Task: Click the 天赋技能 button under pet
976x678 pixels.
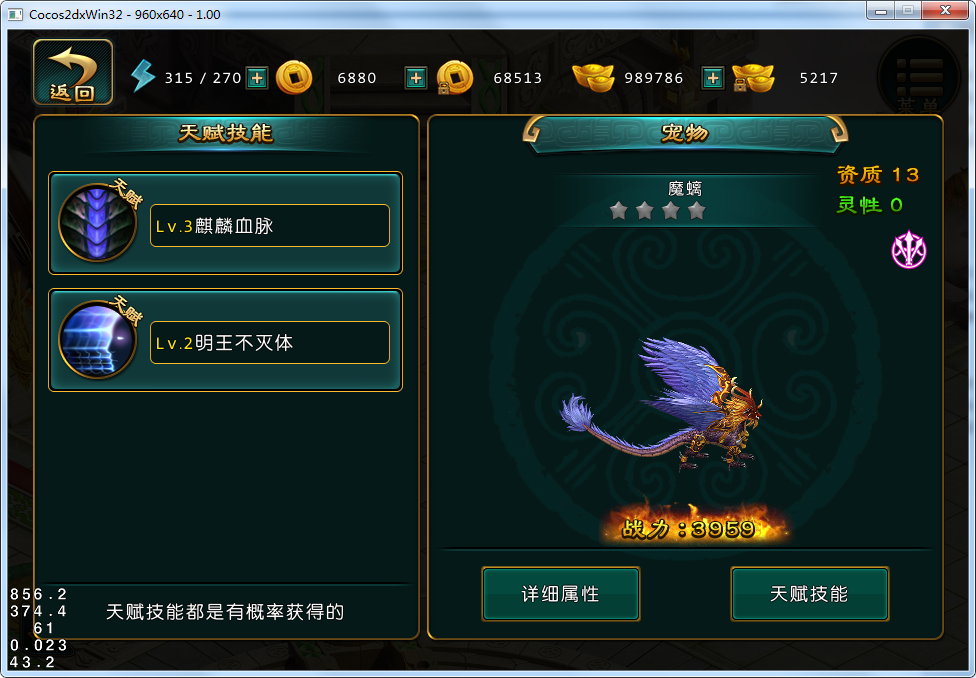Action: [809, 594]
